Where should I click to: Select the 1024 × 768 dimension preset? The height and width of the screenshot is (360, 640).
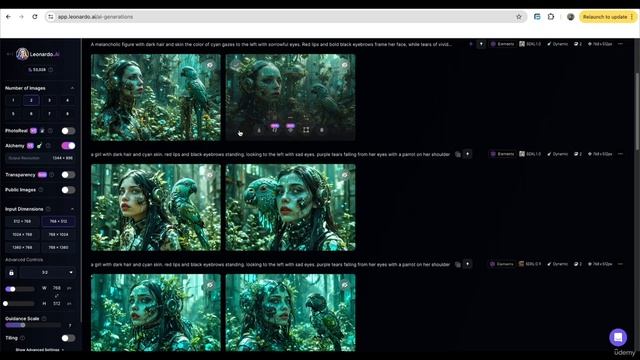pos(22,235)
